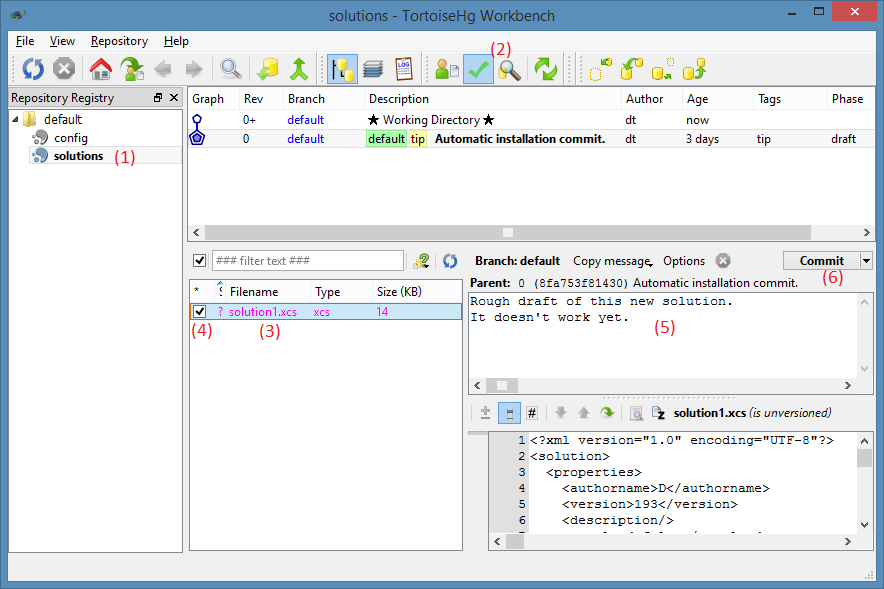884x589 pixels.
Task: Select the green checkmark Commit view icon
Action: coord(478,69)
